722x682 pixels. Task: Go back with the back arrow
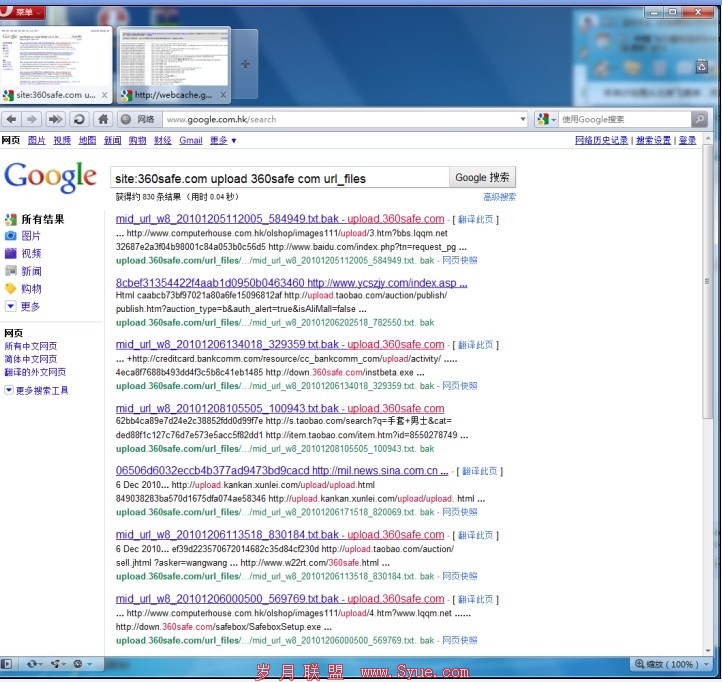click(x=12, y=119)
